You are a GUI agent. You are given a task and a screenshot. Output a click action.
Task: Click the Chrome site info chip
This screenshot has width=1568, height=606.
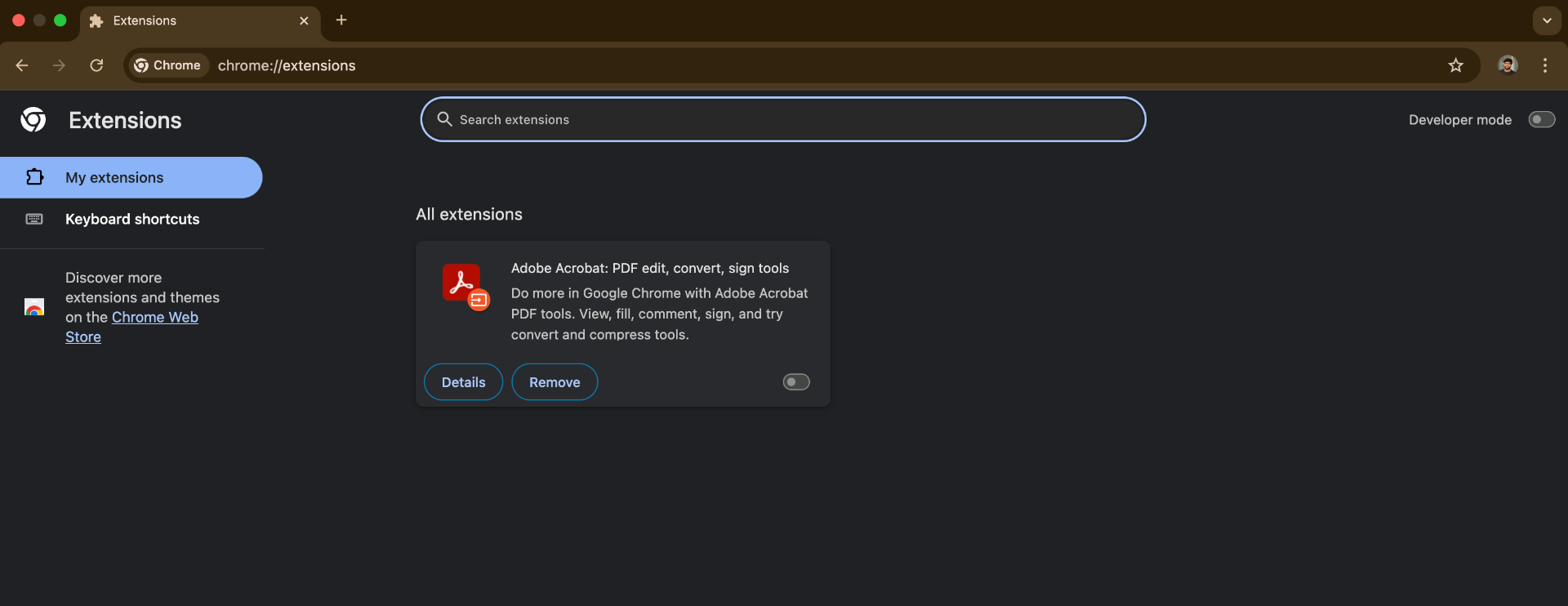[x=168, y=65]
